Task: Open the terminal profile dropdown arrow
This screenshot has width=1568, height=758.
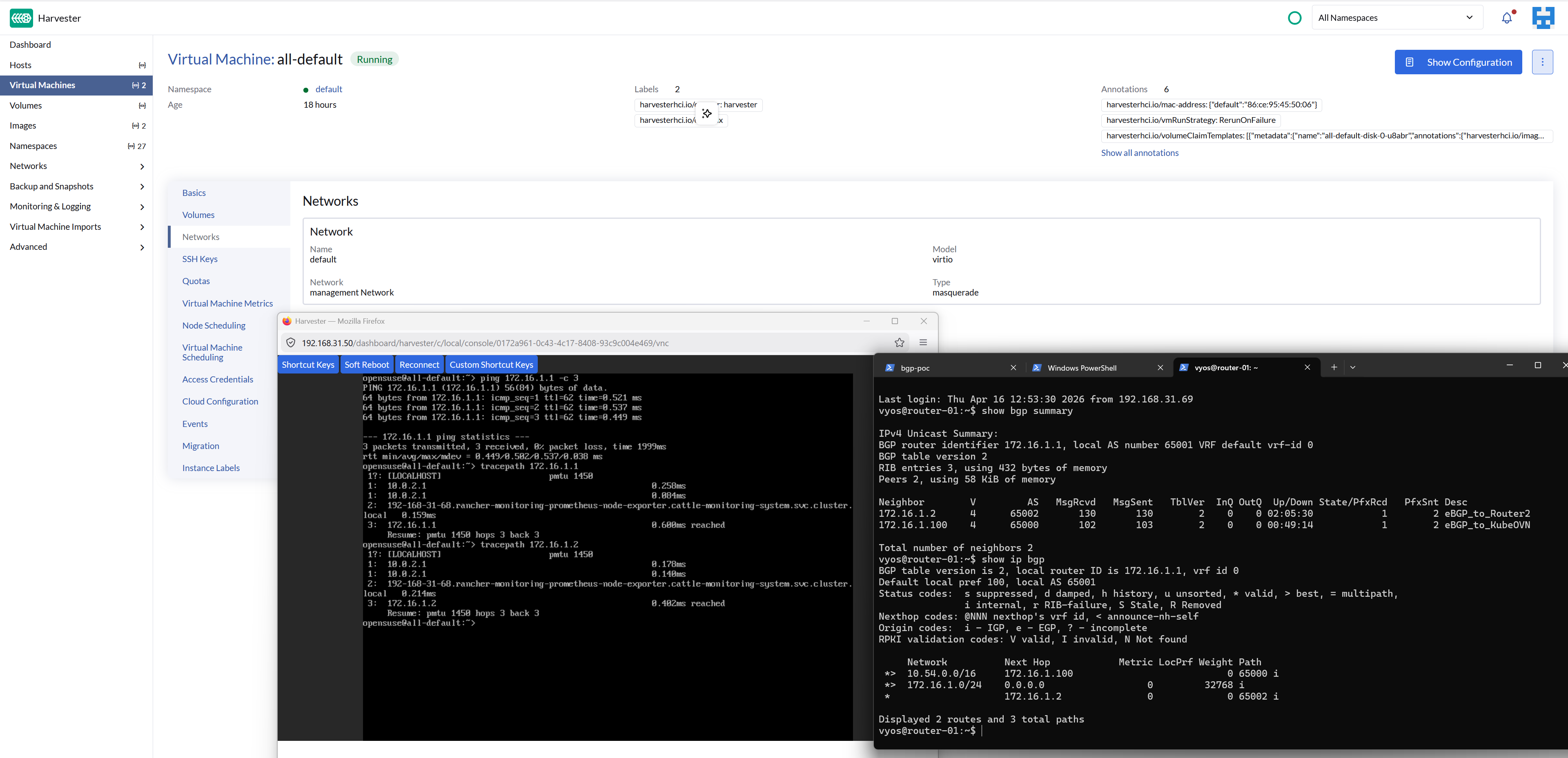Action: tap(1352, 367)
